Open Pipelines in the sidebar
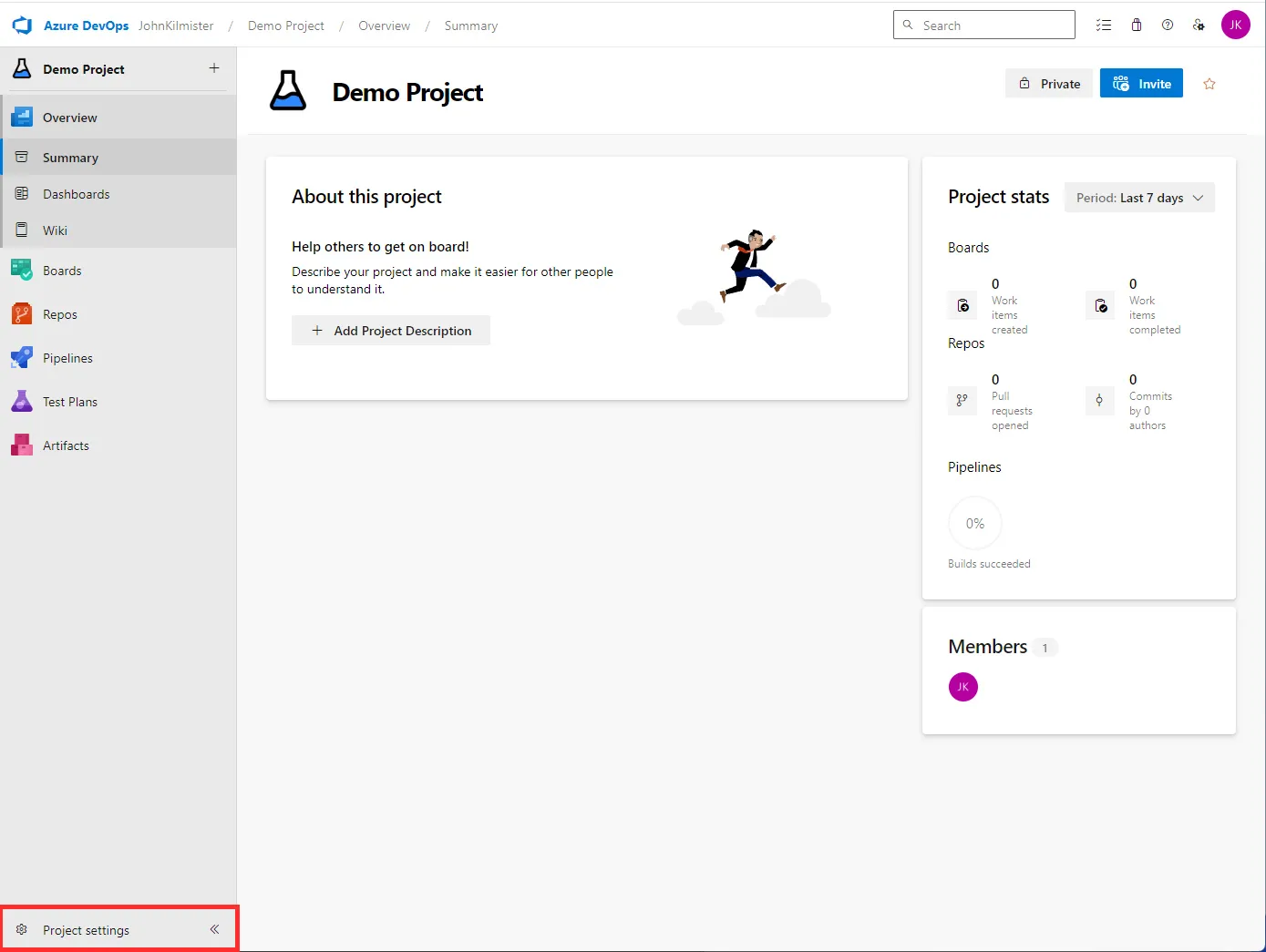 click(x=118, y=358)
